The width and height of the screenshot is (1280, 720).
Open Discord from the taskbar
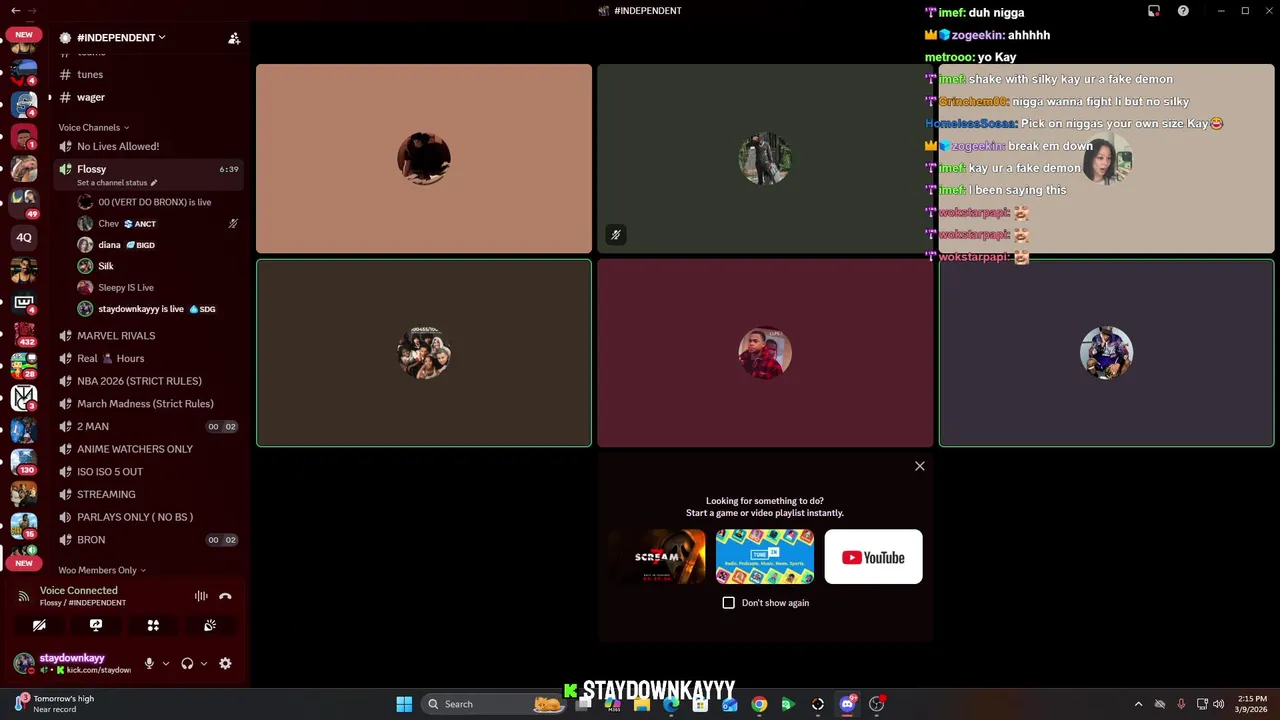click(847, 704)
